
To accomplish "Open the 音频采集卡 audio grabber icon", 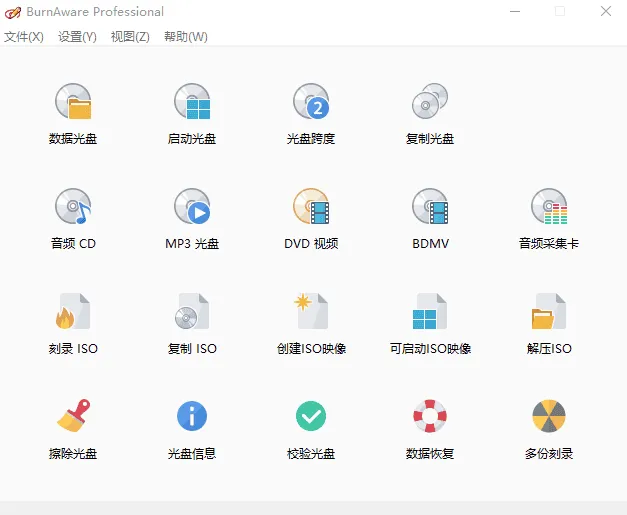I will [549, 207].
